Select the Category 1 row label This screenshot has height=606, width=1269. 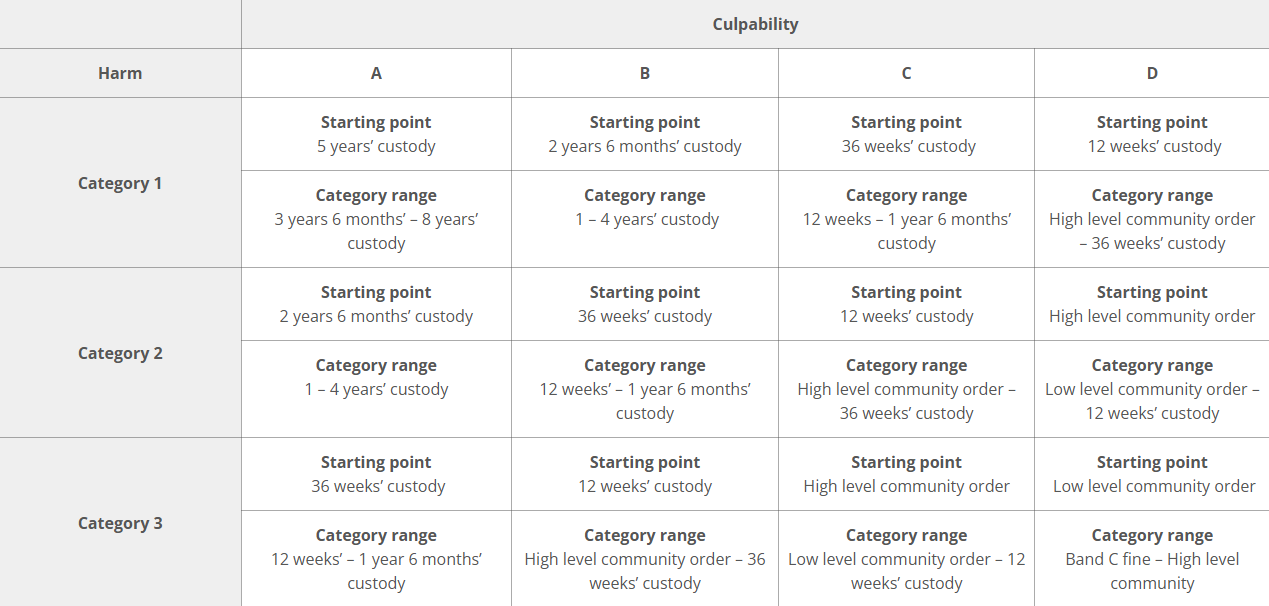120,183
